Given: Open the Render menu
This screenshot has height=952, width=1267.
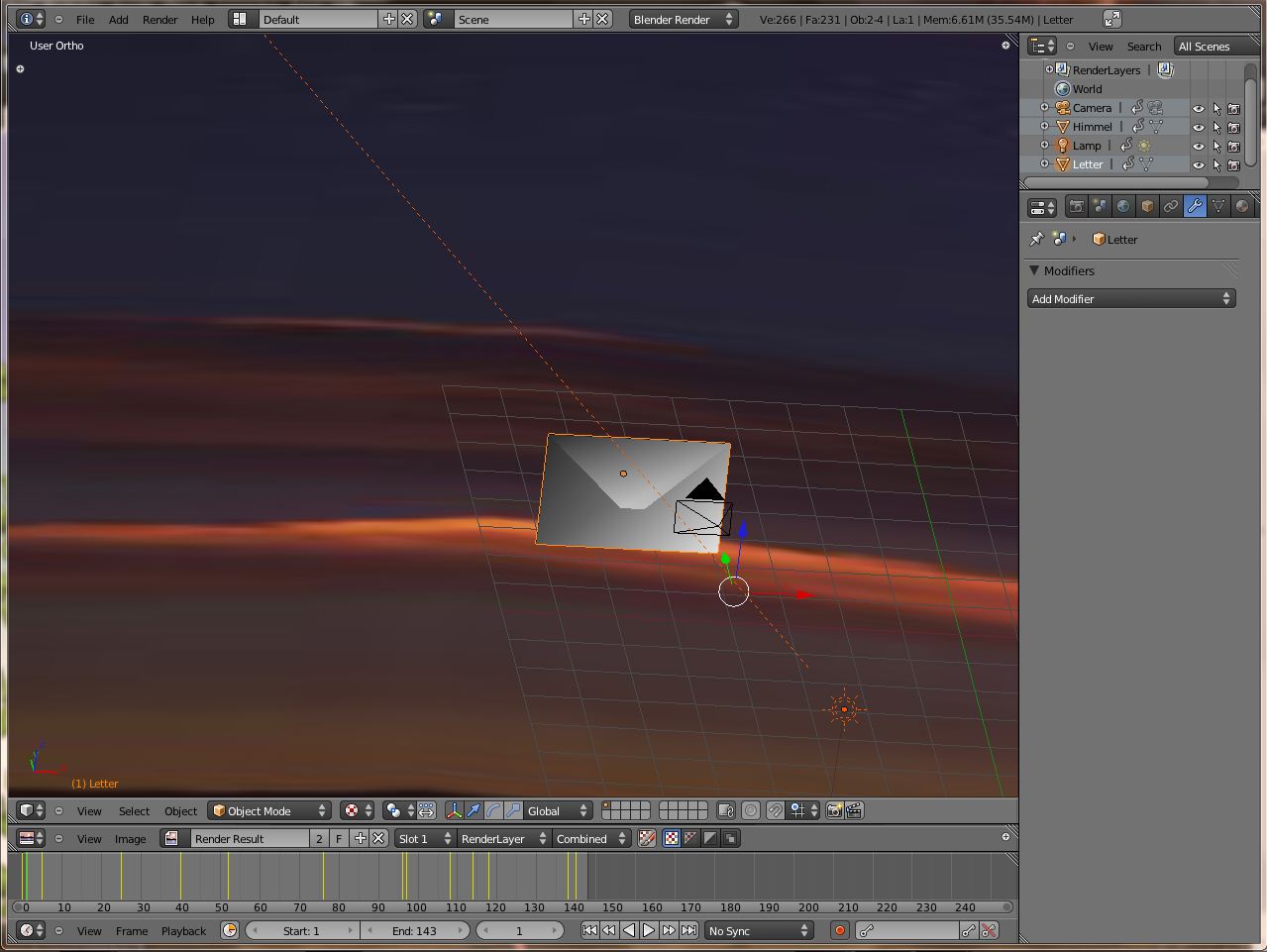Looking at the screenshot, I should coord(159,19).
